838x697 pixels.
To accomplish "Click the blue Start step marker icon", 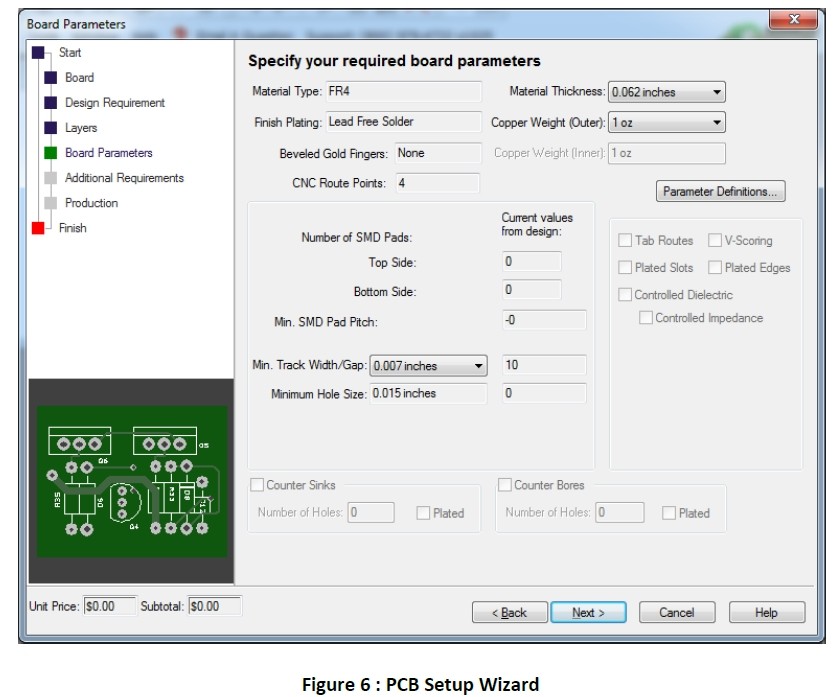I will tap(39, 52).
